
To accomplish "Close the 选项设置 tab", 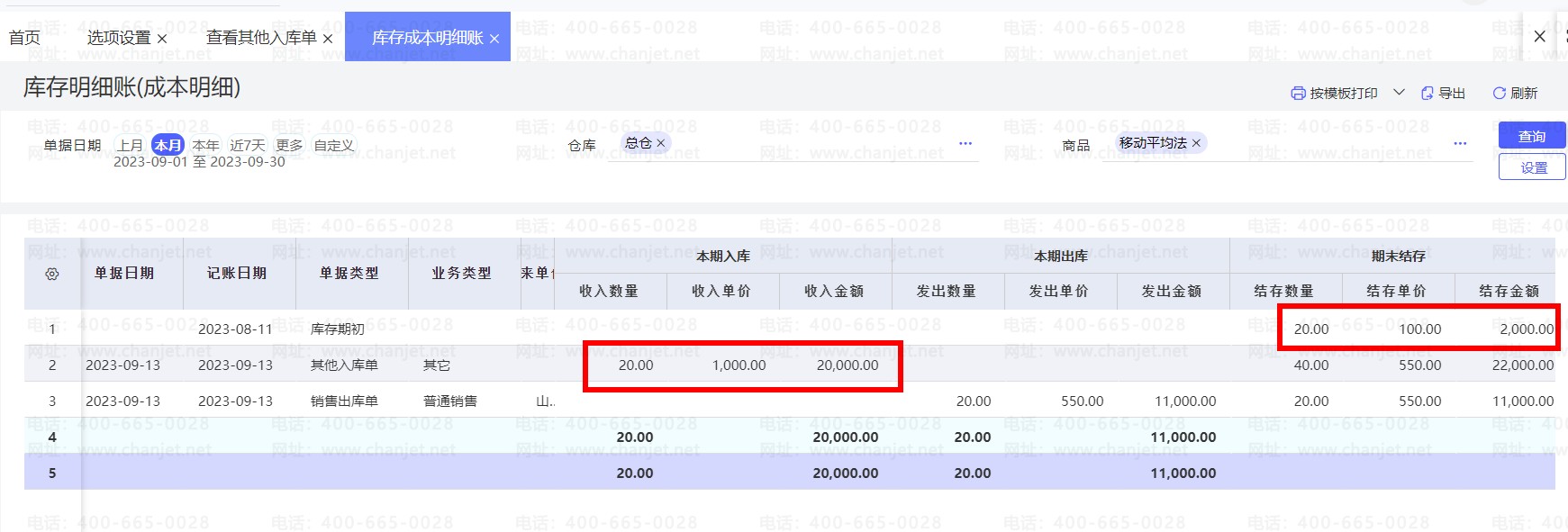I will (162, 39).
